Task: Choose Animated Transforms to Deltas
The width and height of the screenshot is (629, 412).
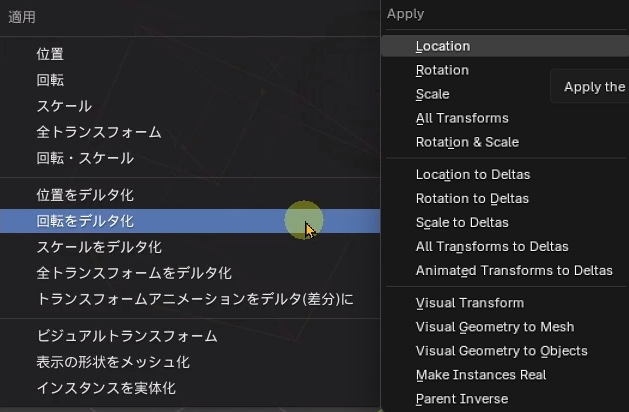Action: 514,271
